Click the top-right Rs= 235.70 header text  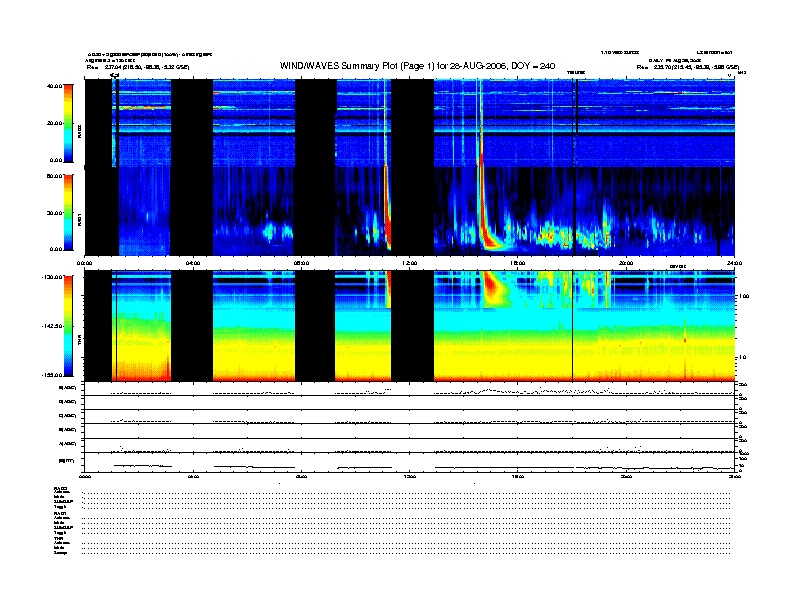(x=688, y=67)
